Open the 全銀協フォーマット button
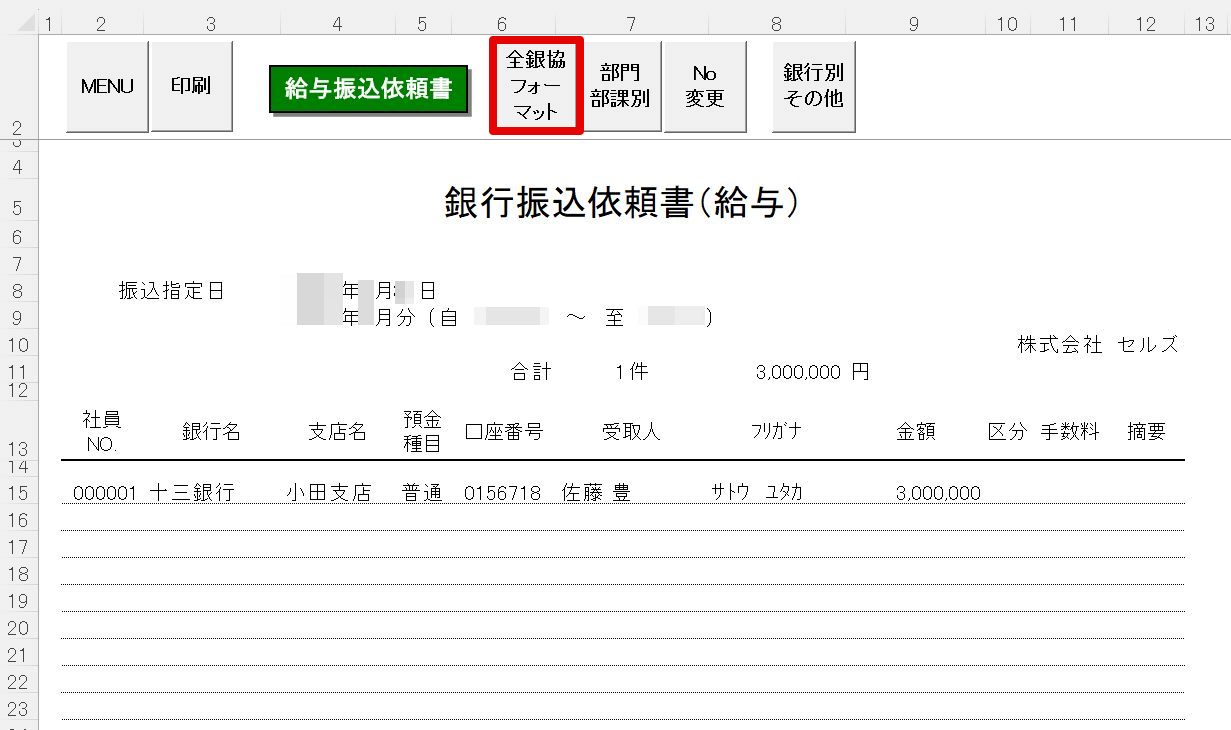 pyautogui.click(x=536, y=86)
